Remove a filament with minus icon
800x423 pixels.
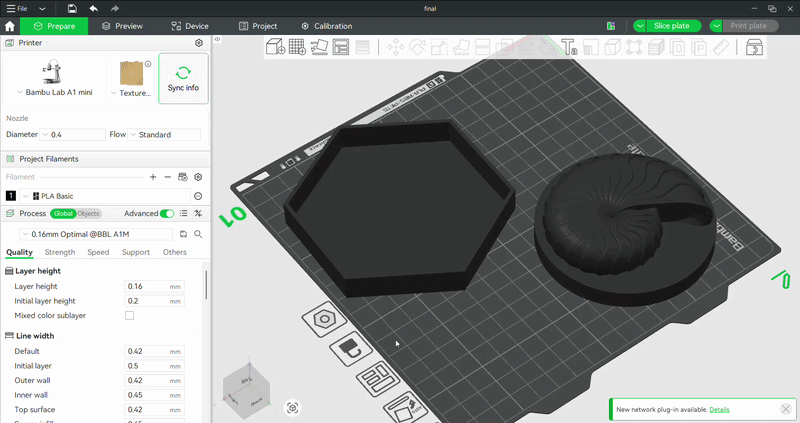(167, 177)
